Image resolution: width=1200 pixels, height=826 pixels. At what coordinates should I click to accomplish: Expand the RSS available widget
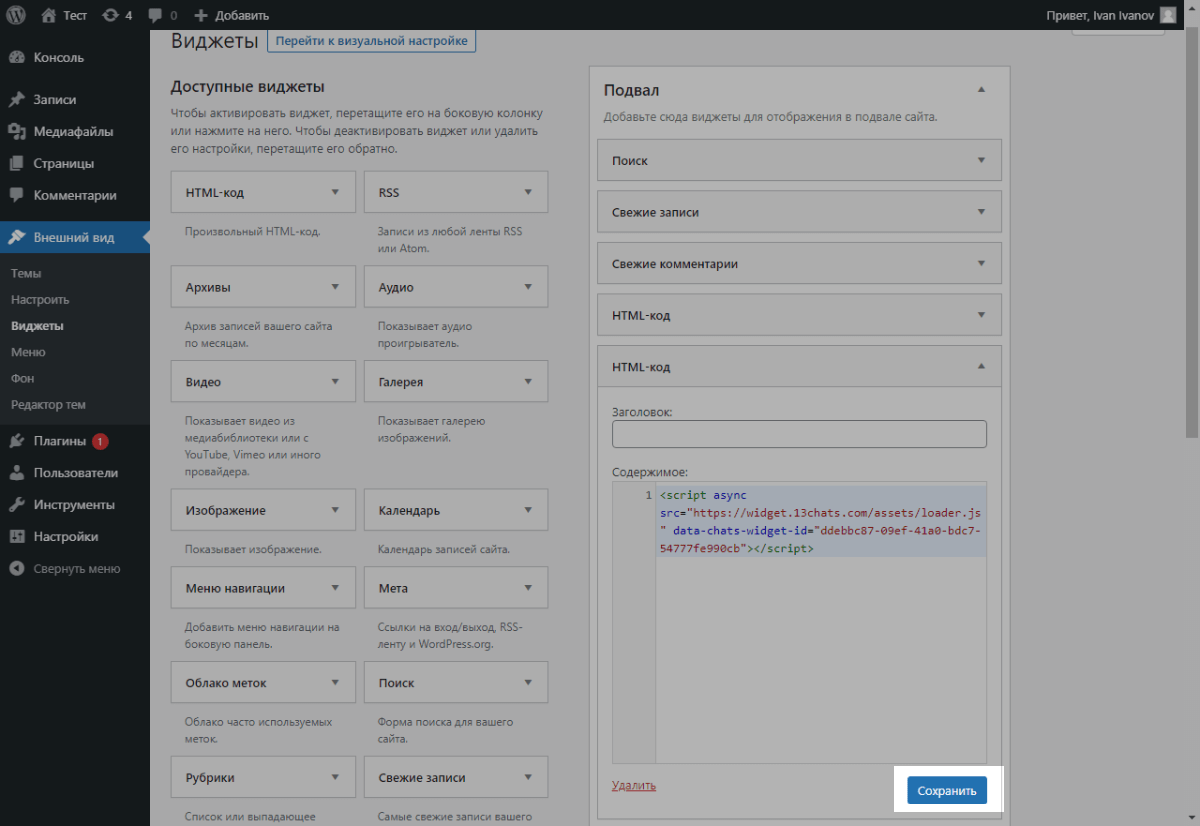point(527,192)
